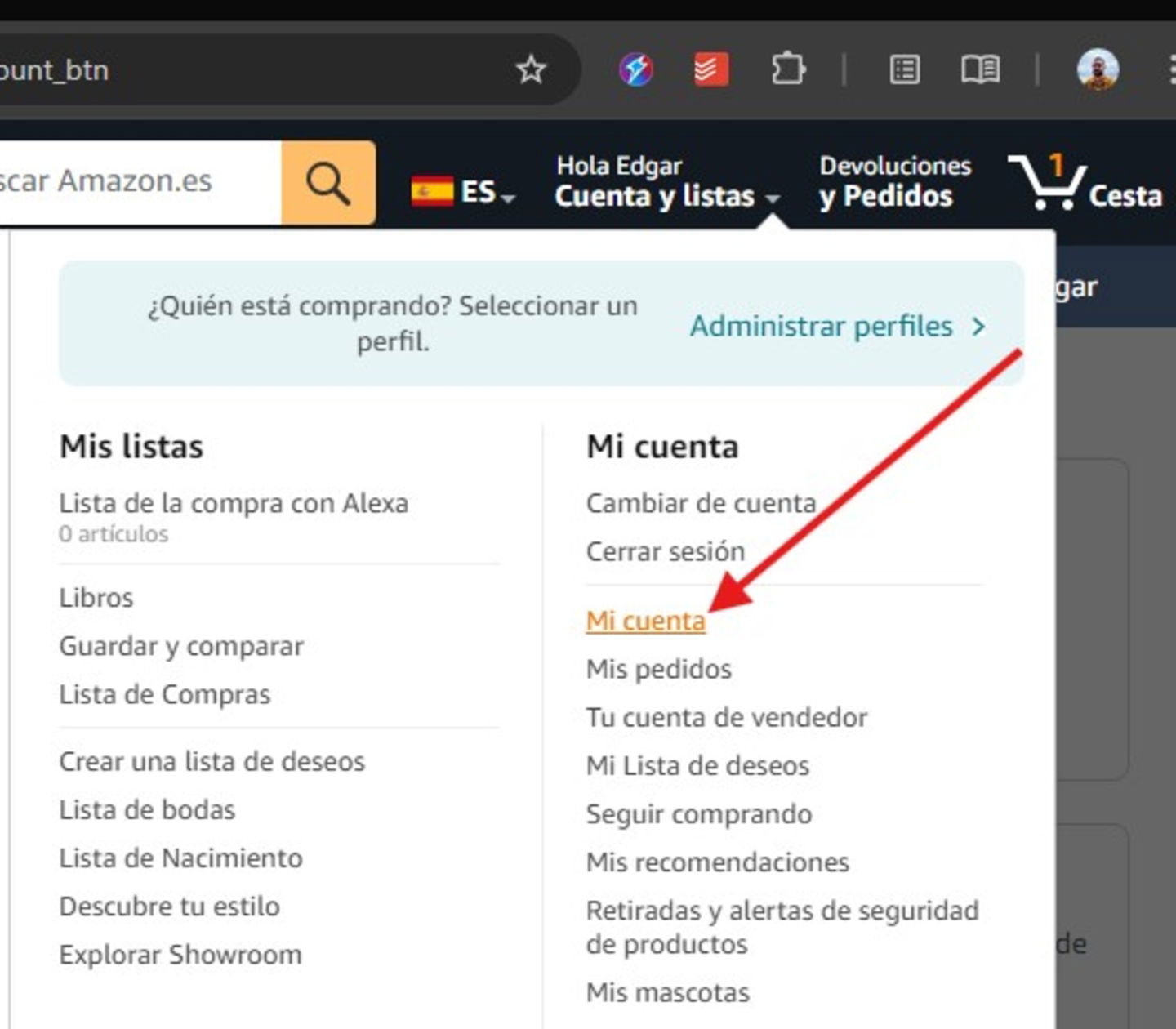Open the reading list icon
This screenshot has height=1029, width=1176.
(x=904, y=70)
